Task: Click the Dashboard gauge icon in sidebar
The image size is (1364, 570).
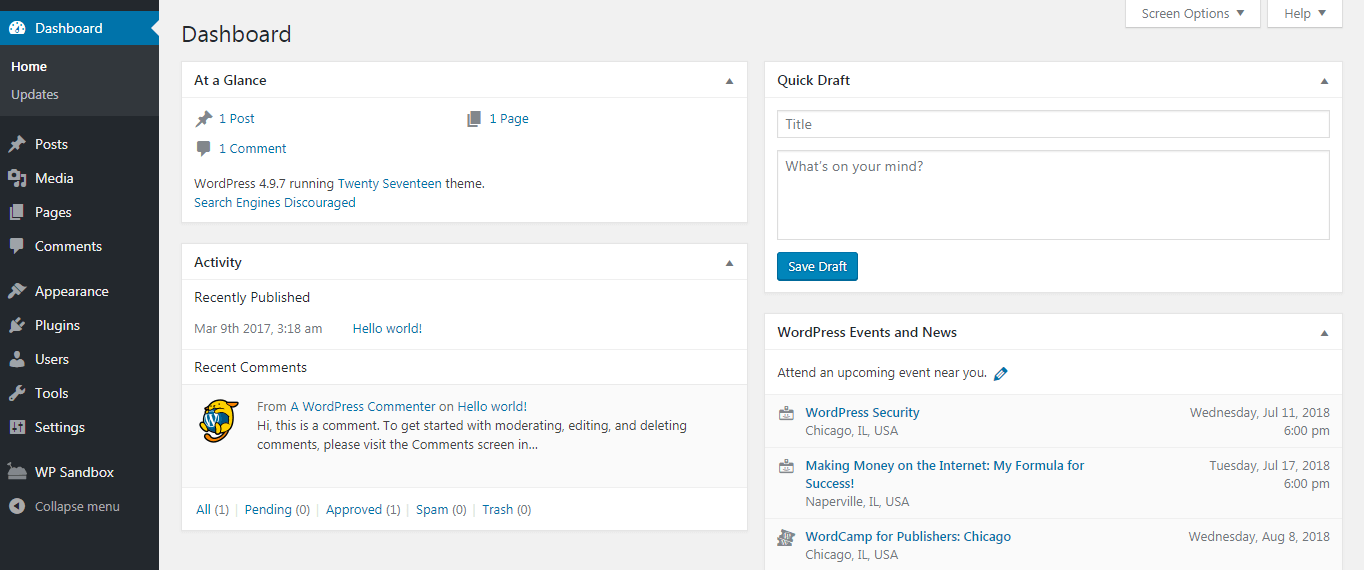Action: [17, 28]
